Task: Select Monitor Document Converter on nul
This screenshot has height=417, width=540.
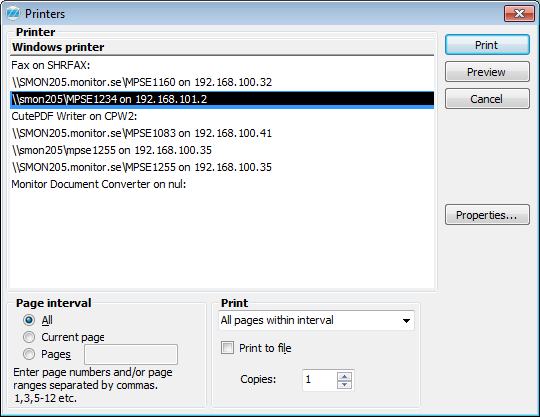Action: coord(222,184)
